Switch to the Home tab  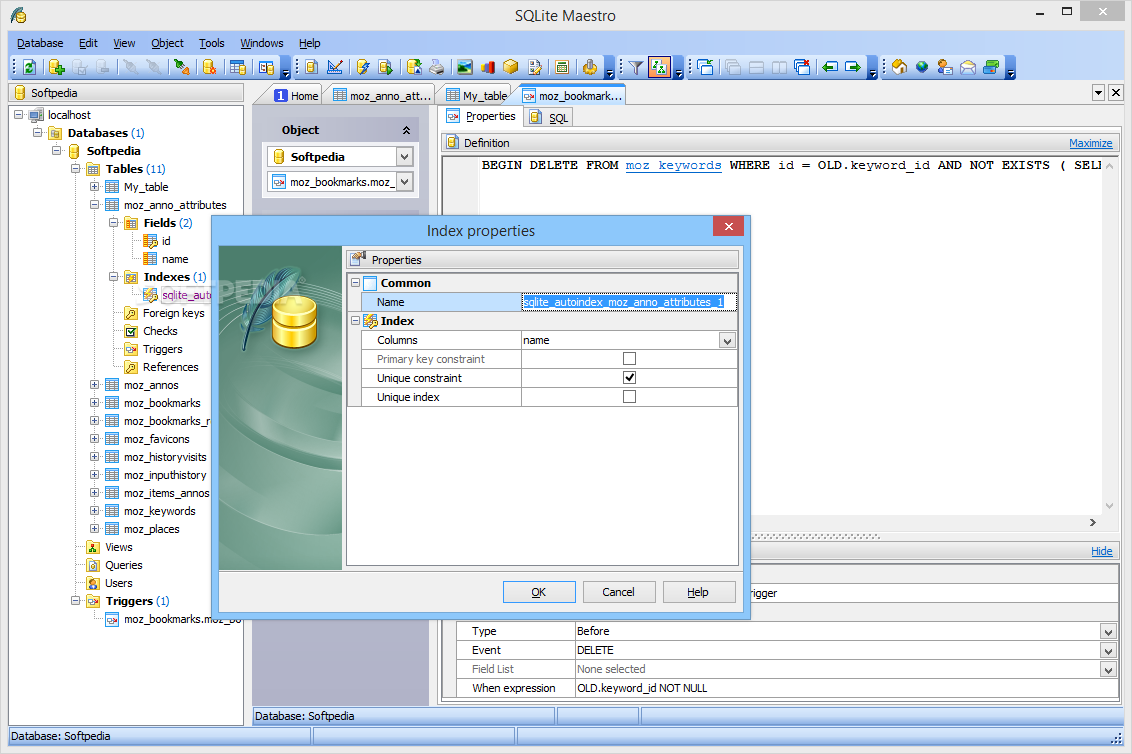coord(297,95)
